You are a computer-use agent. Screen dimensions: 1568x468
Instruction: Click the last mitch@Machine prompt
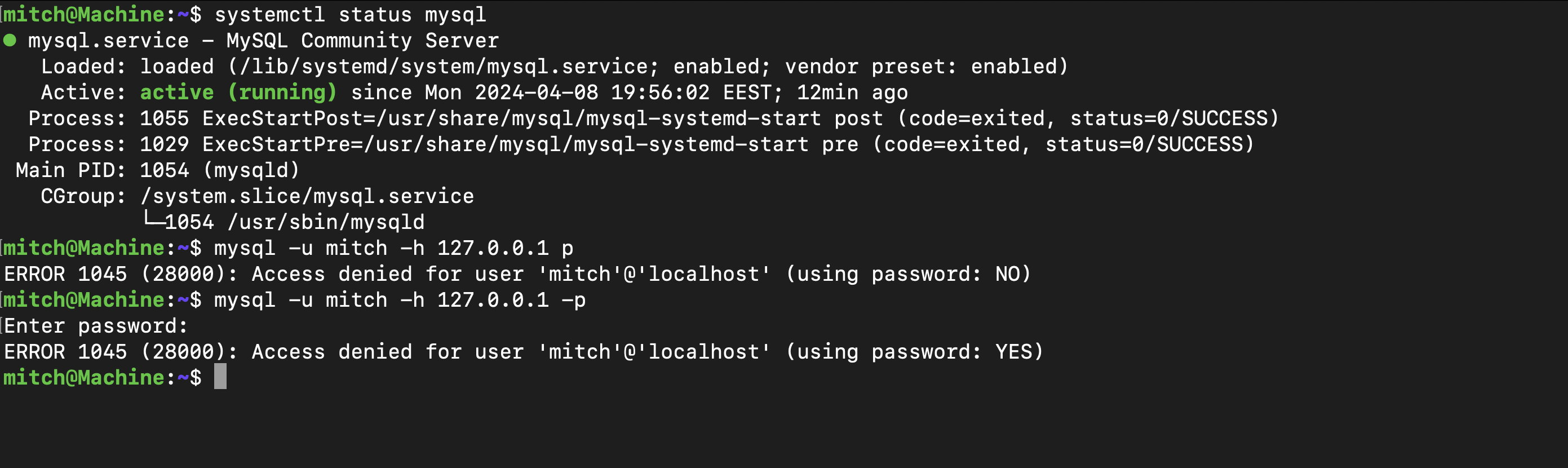pos(102,378)
